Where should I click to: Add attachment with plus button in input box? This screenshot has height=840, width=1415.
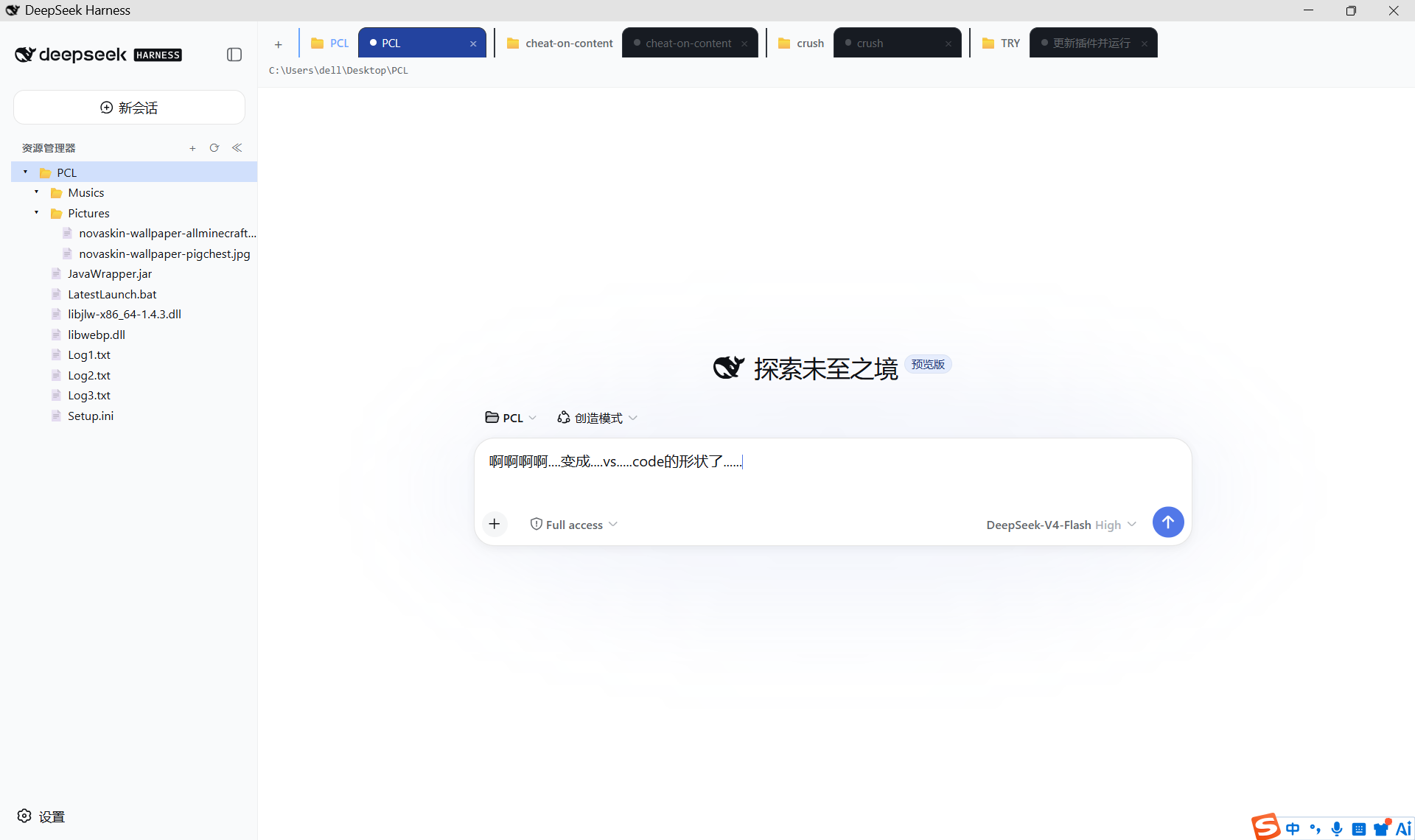pos(495,524)
